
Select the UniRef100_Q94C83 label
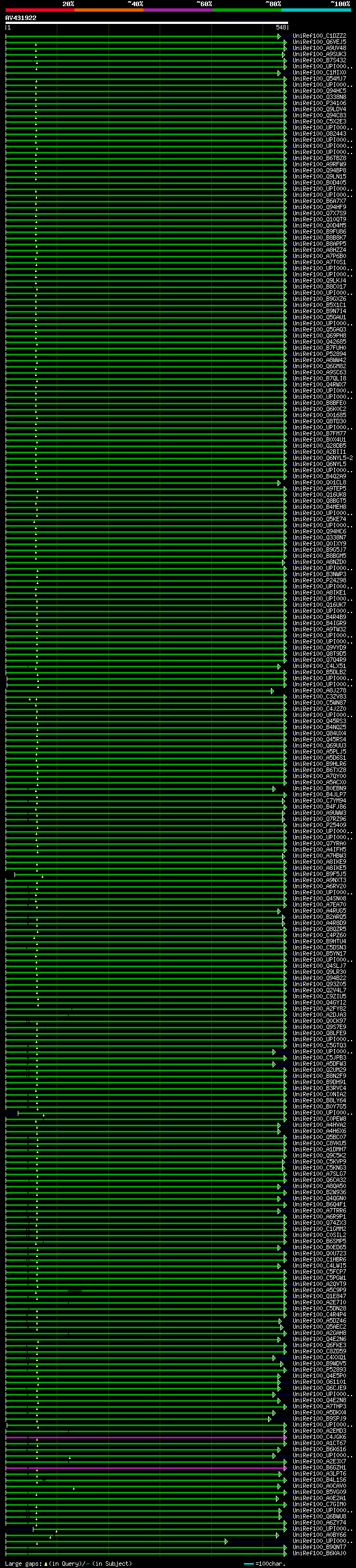[x=319, y=115]
